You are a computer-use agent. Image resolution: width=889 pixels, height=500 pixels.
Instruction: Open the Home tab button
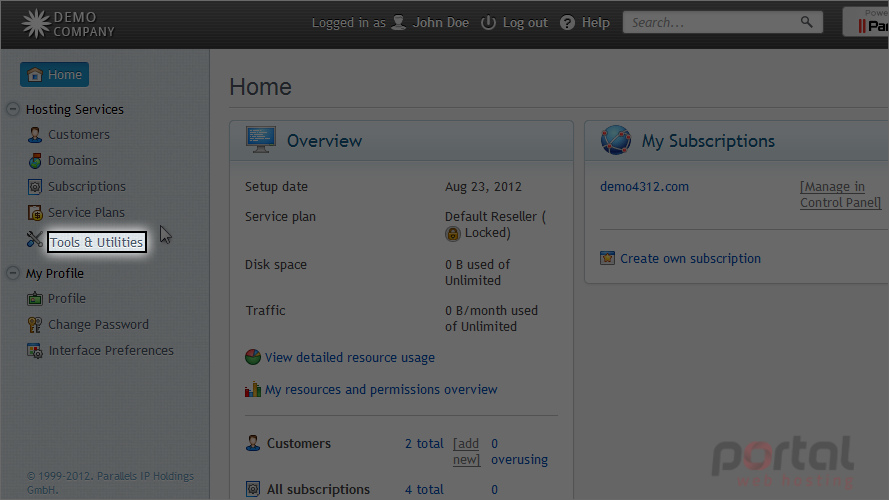coord(54,74)
